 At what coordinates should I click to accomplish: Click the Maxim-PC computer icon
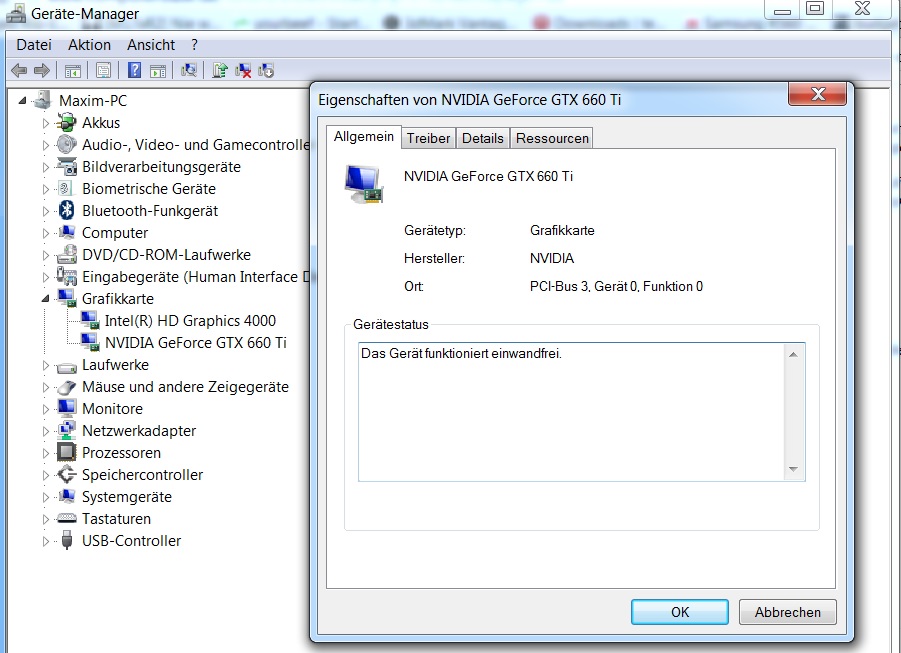coord(43,100)
